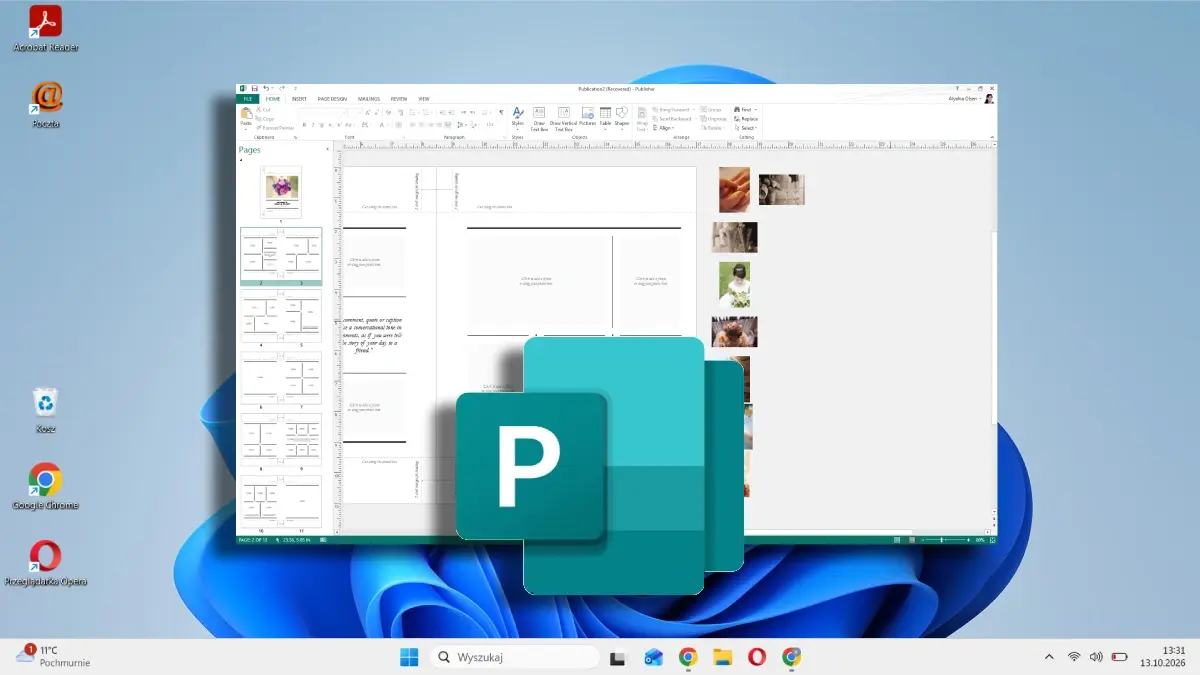The image size is (1200, 675).
Task: Click the Opera icon on the taskbar
Action: click(x=757, y=657)
